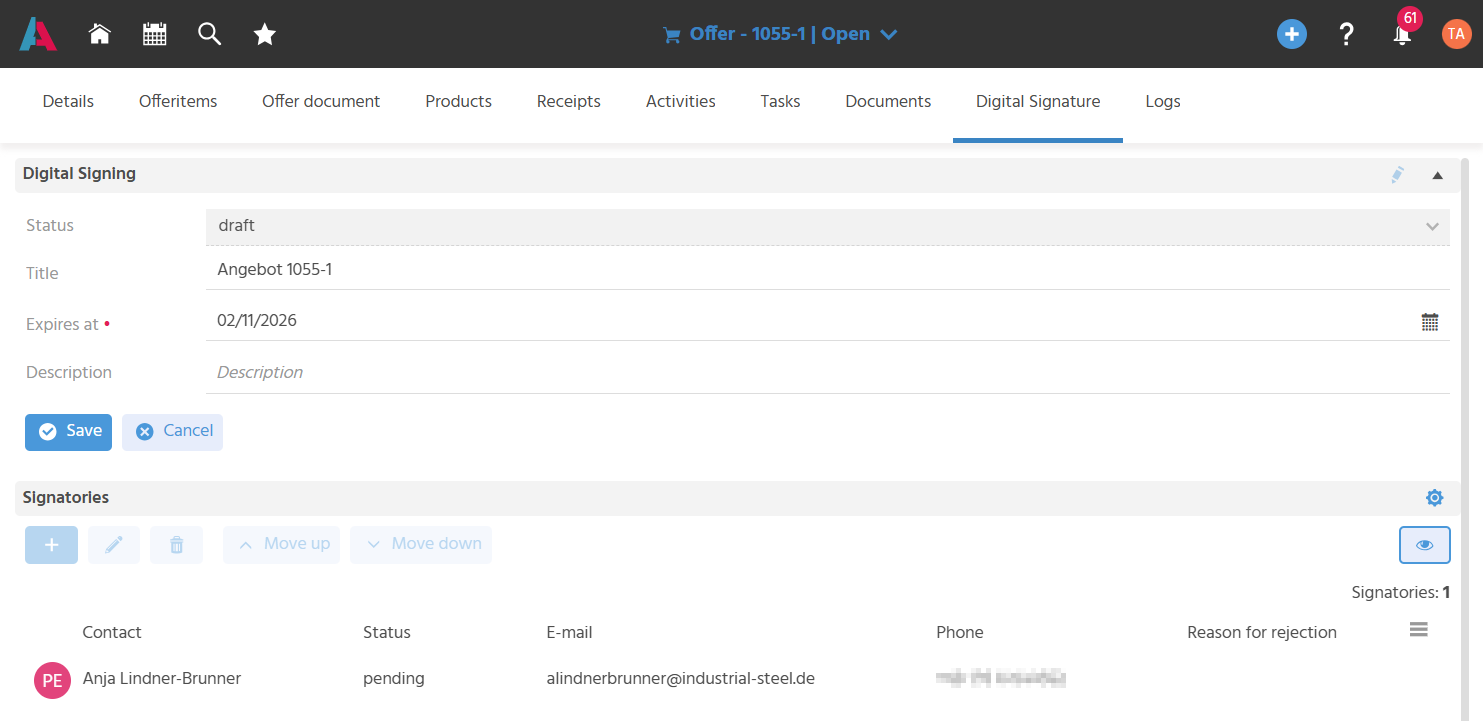Open notifications bell with 61 badge
The height and width of the screenshot is (721, 1483).
point(1403,33)
